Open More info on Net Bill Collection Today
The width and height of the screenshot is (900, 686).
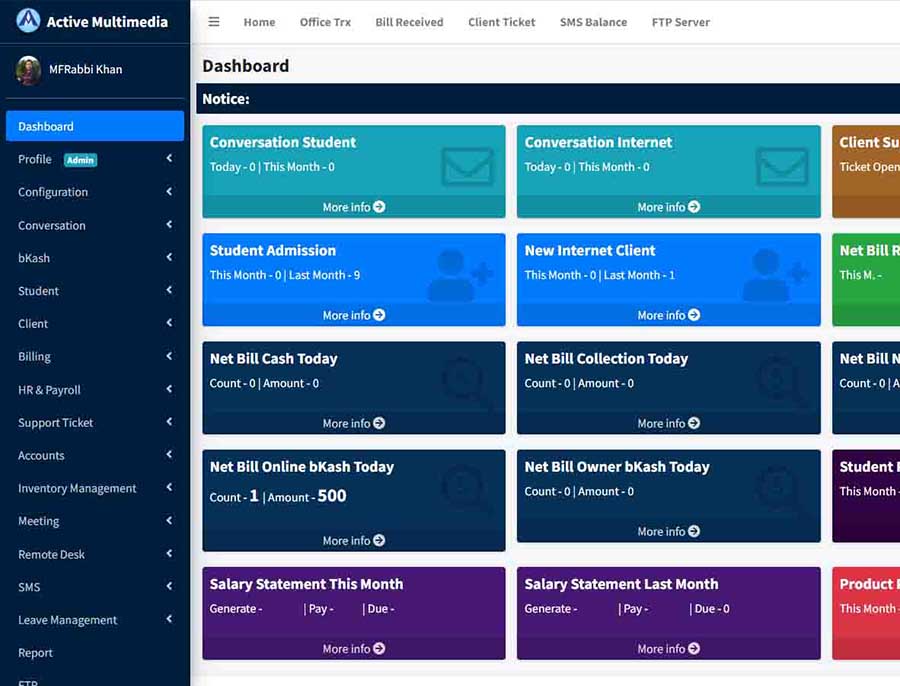point(668,423)
